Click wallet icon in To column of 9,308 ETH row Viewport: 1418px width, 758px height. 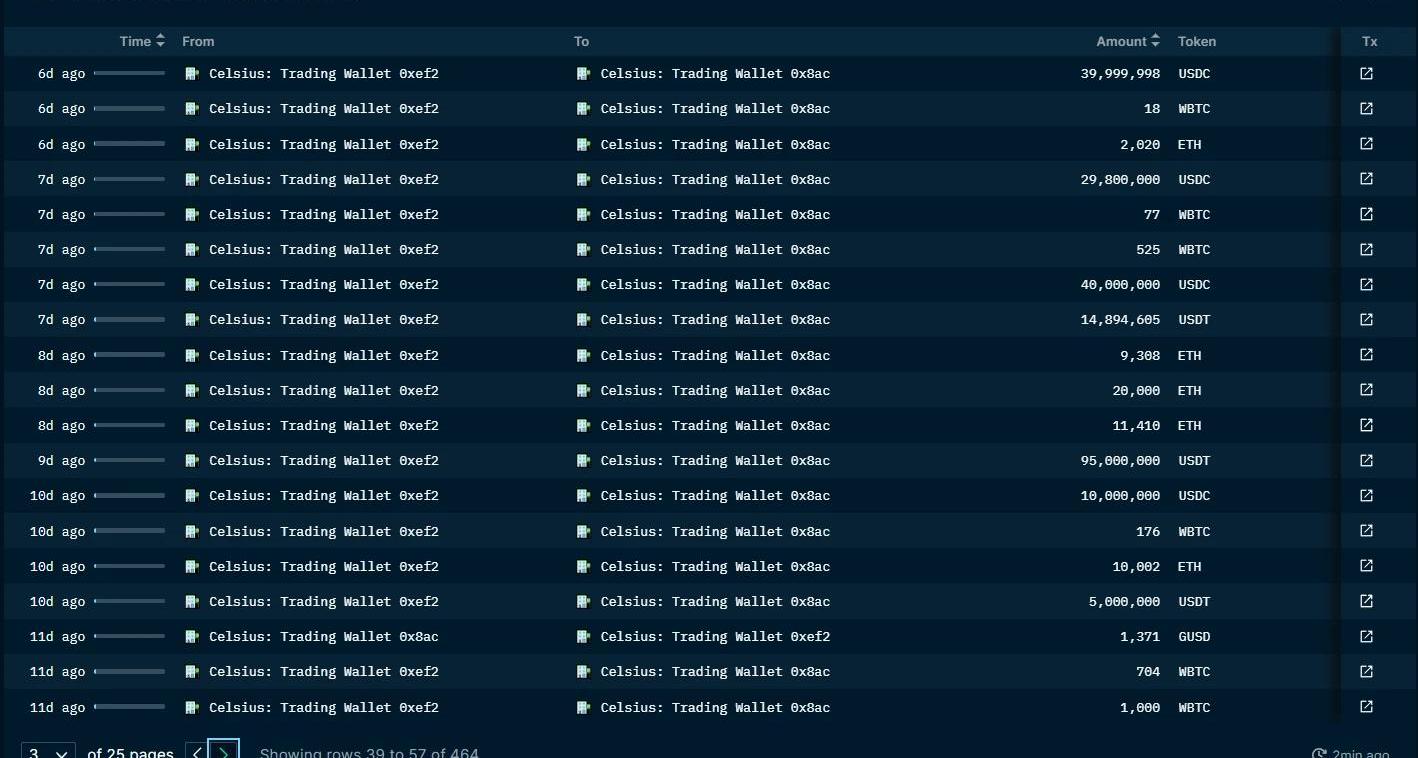point(584,355)
